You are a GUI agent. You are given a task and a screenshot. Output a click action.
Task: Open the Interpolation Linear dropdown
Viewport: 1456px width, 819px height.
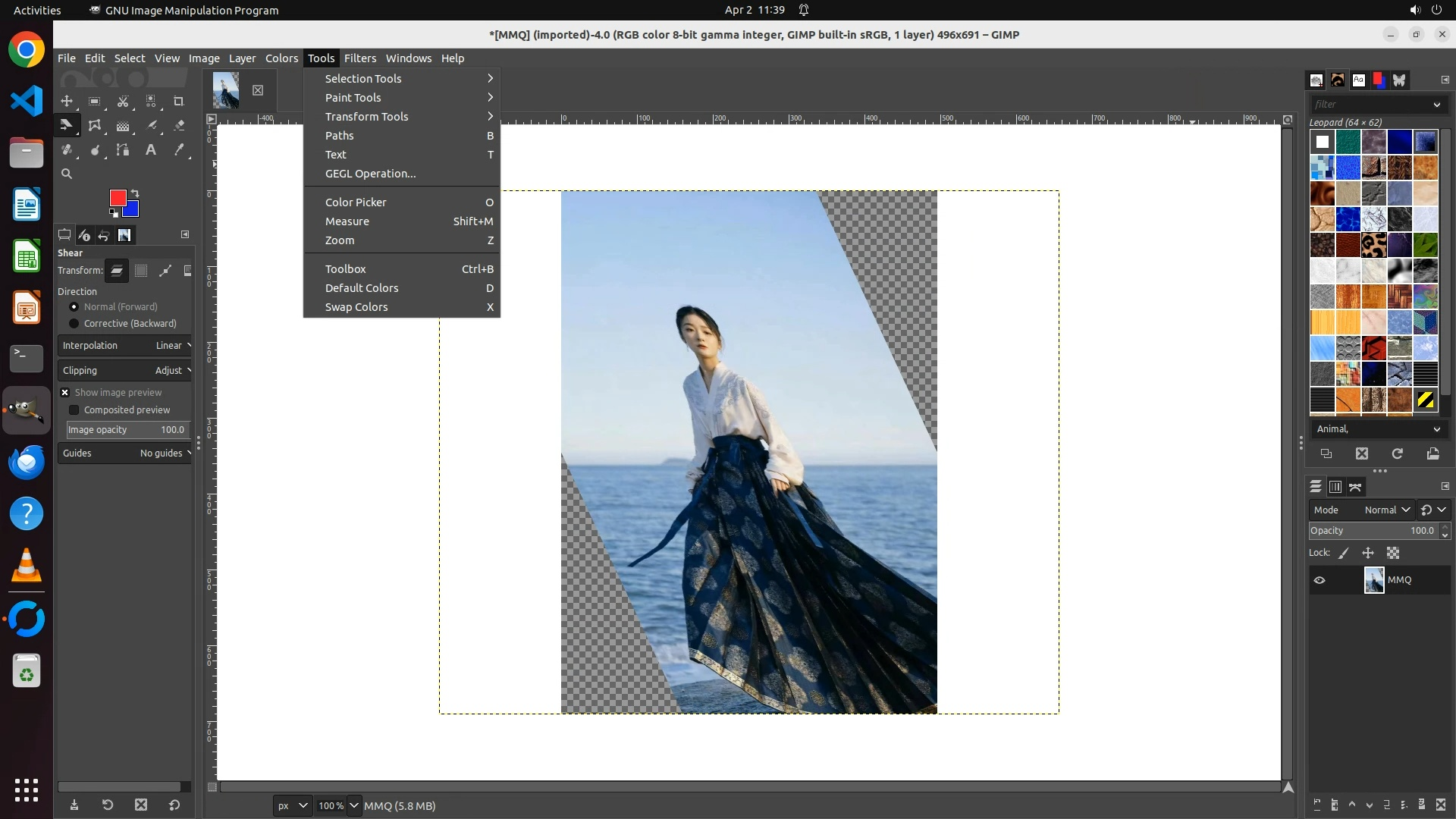(125, 346)
